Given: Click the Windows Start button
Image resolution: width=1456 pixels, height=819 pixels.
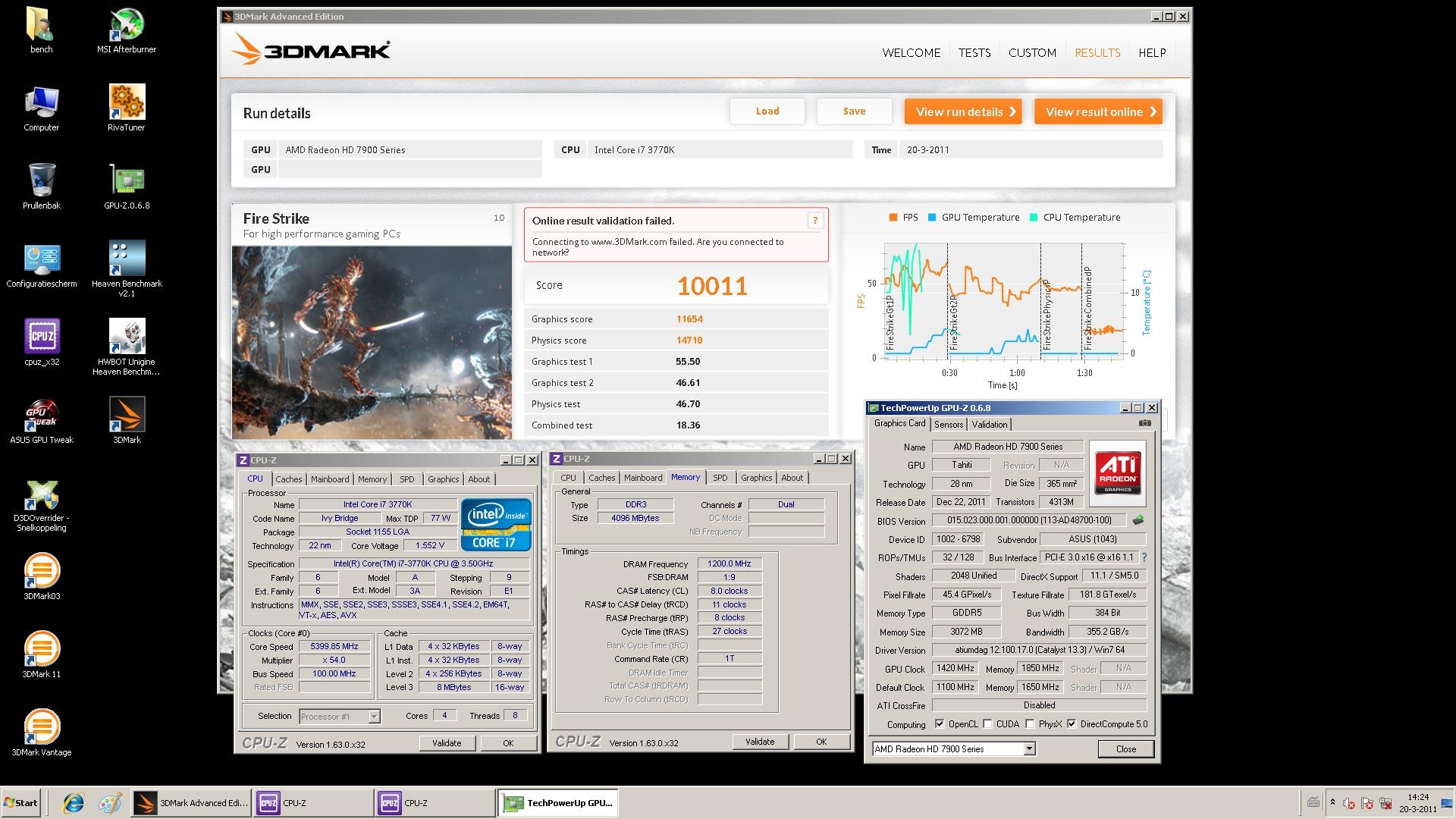Looking at the screenshot, I should pyautogui.click(x=20, y=803).
